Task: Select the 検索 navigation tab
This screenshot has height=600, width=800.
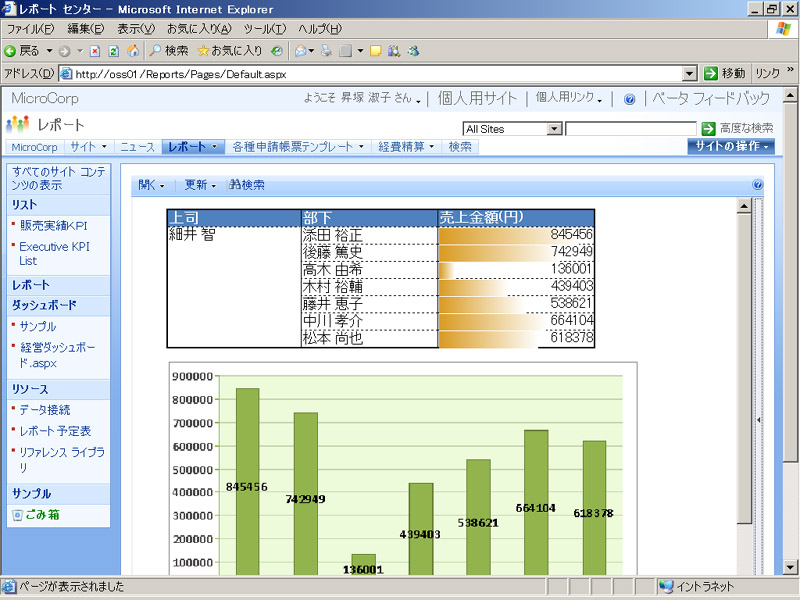Action: pos(460,147)
